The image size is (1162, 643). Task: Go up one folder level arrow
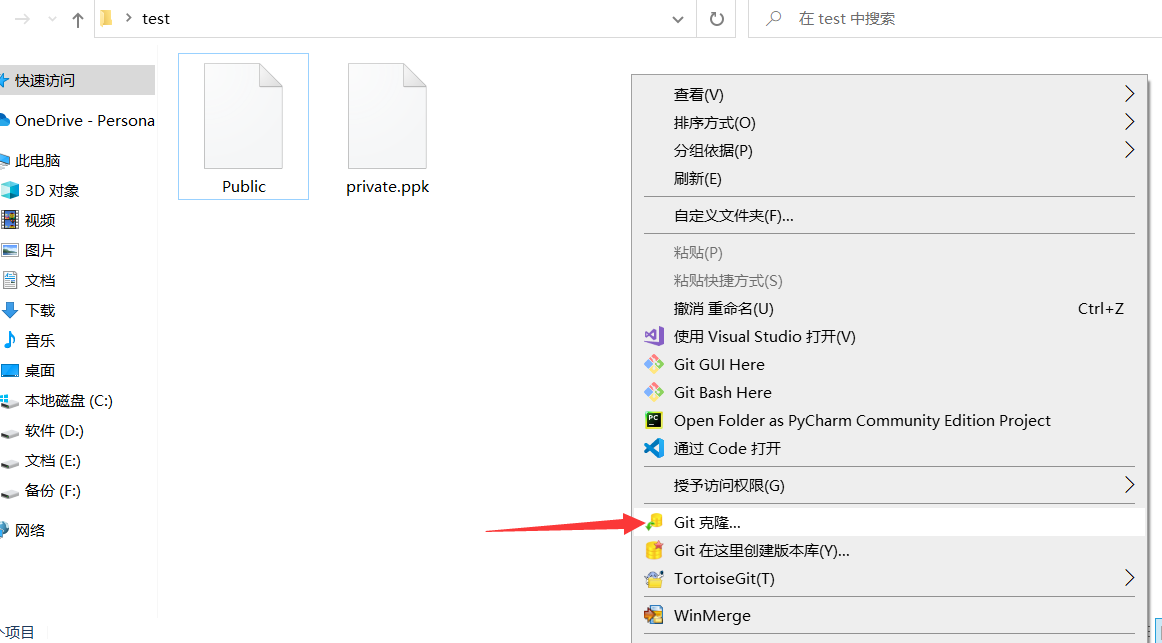coord(78,19)
